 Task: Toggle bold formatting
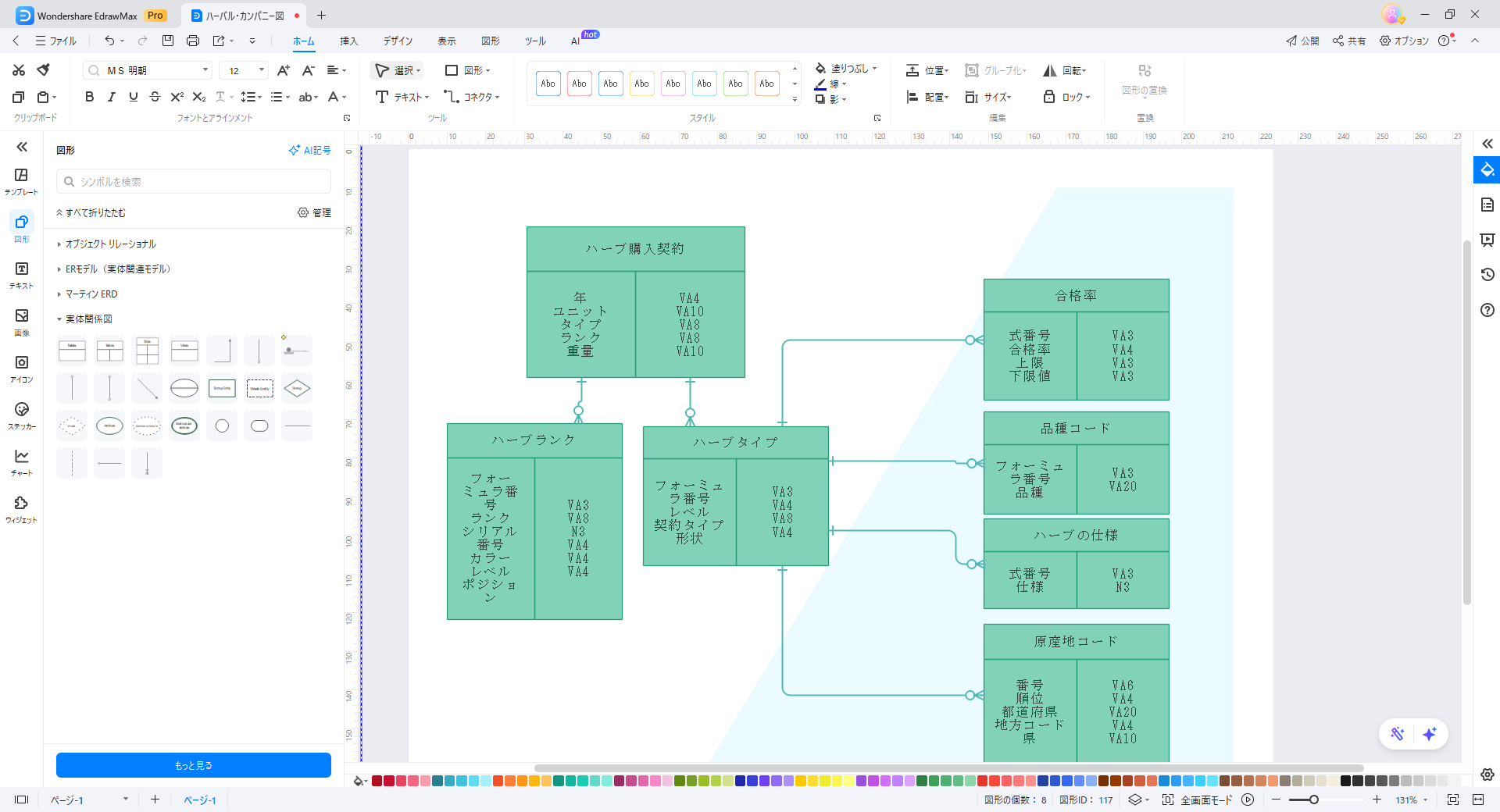click(89, 97)
